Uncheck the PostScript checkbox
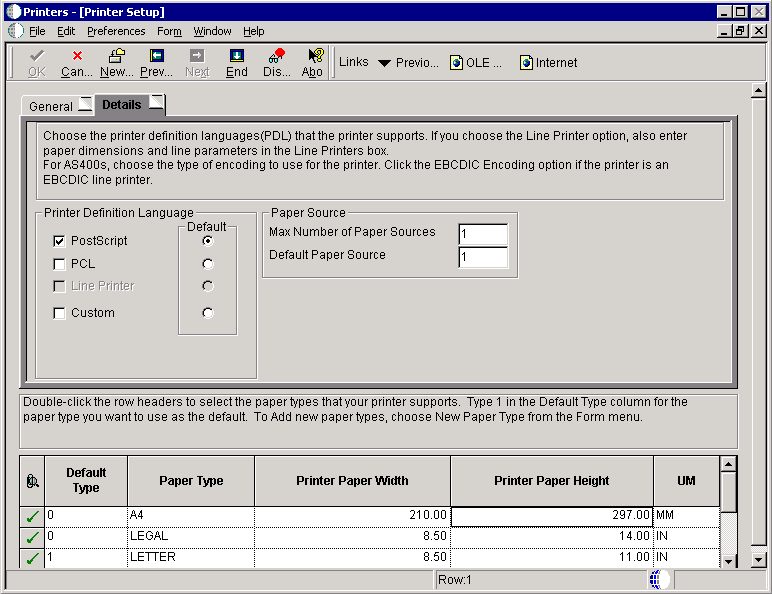The height and width of the screenshot is (594, 772). coord(59,241)
